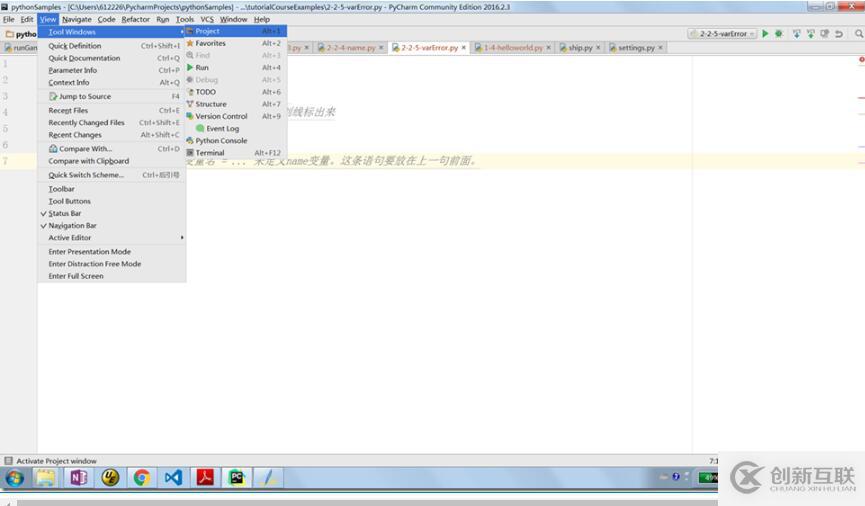This screenshot has height=506, width=865.
Task: Expand Active Editor submenu
Action: 111,237
